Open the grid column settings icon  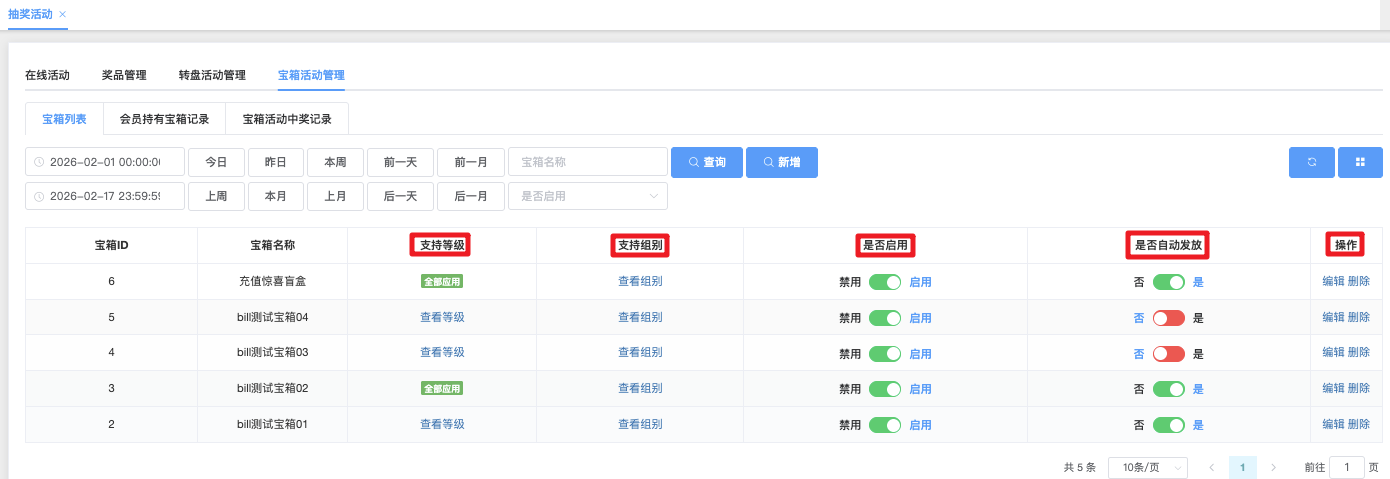pos(1360,162)
